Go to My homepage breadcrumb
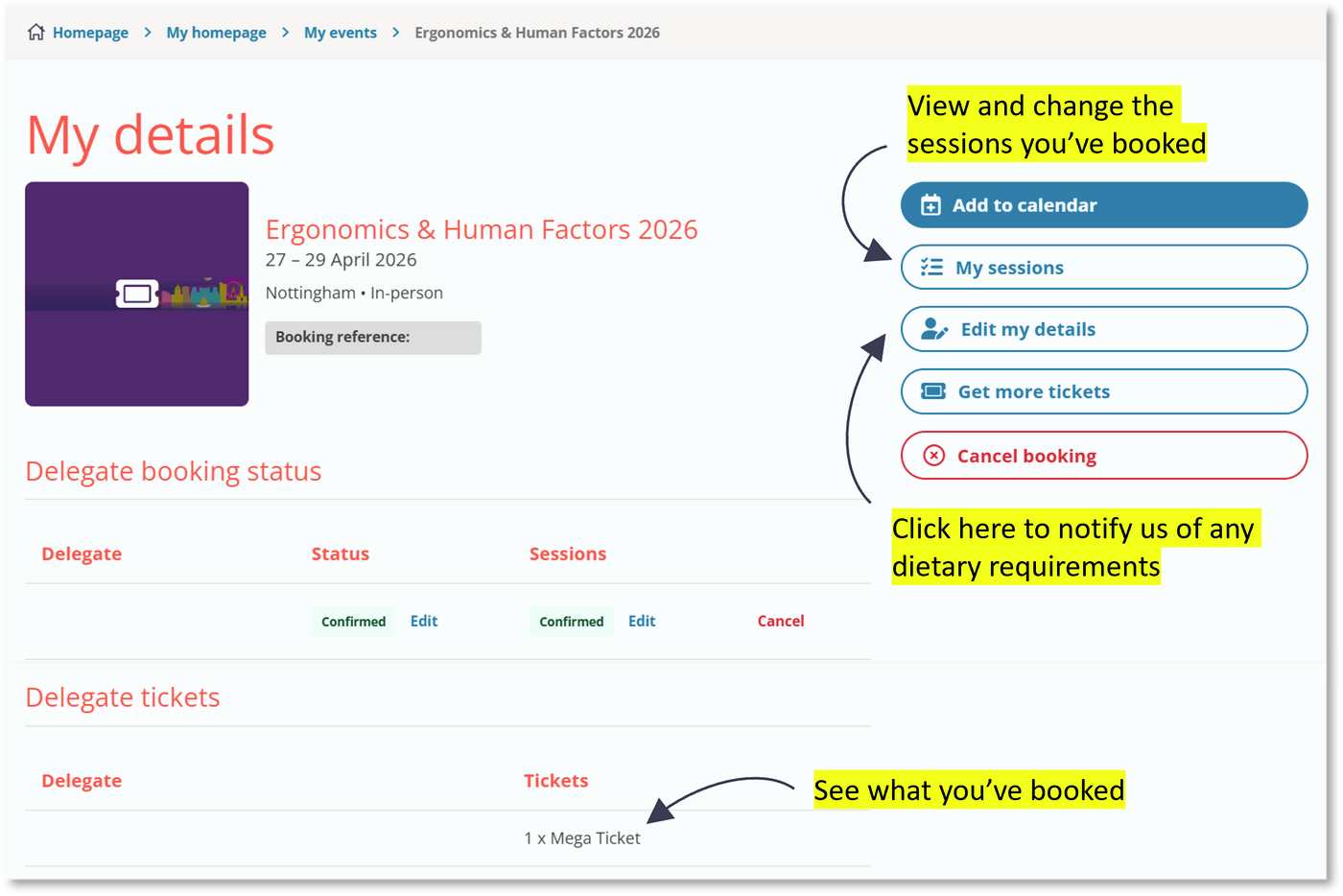The height and width of the screenshot is (896, 1343). point(216,33)
